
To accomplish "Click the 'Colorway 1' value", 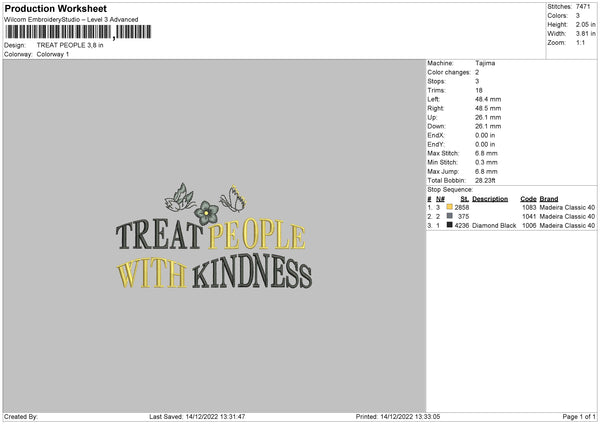I will click(x=53, y=54).
